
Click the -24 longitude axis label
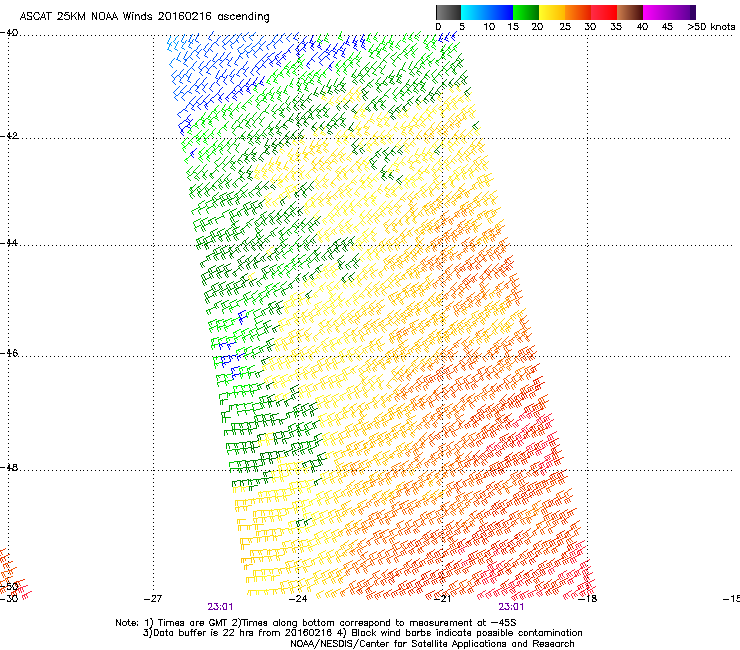(x=298, y=599)
